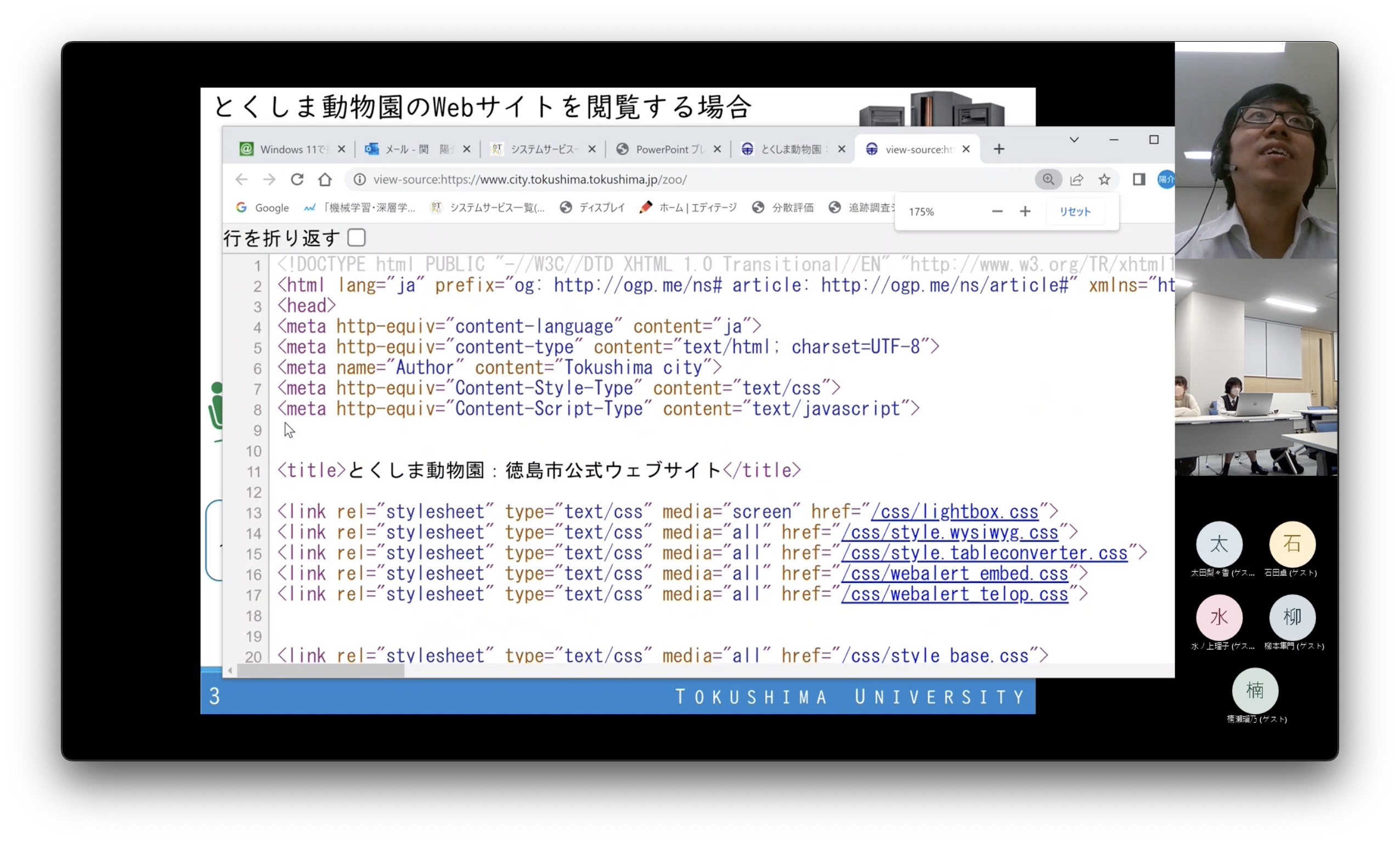Click the リセット zoom button

pos(1074,211)
